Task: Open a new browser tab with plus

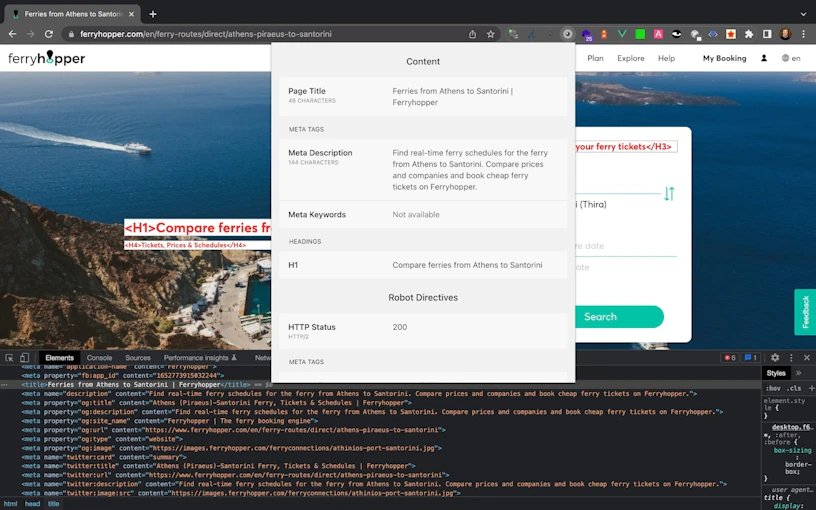Action: (x=152, y=14)
